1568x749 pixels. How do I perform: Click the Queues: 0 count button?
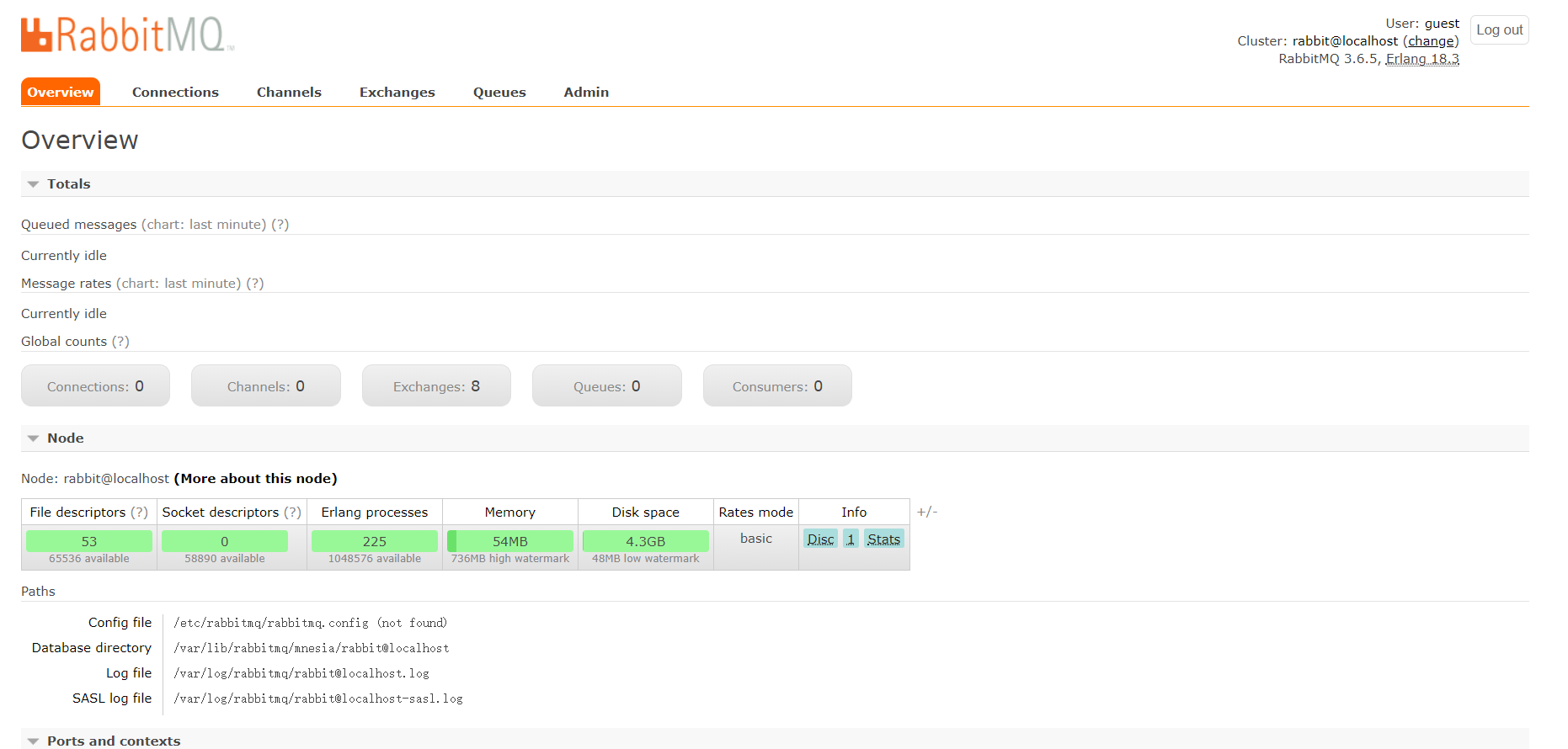click(x=607, y=385)
